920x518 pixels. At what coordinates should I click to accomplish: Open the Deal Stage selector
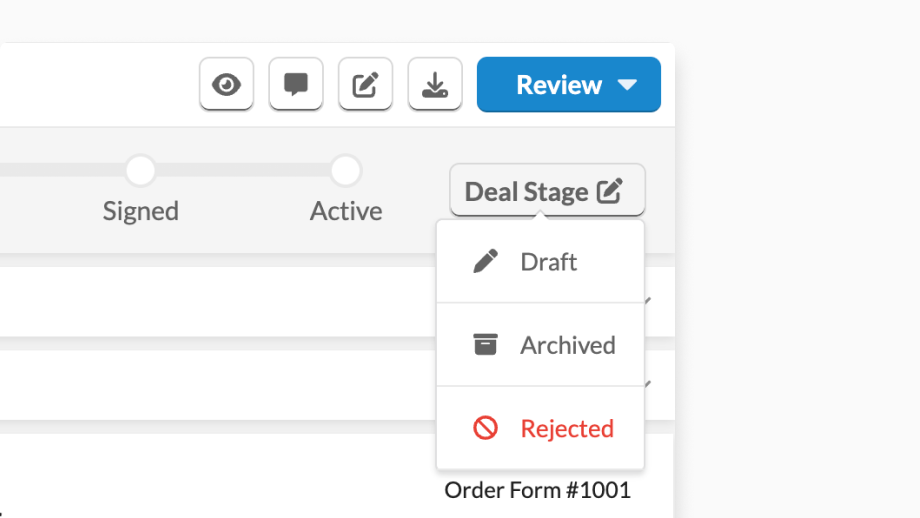click(x=547, y=190)
